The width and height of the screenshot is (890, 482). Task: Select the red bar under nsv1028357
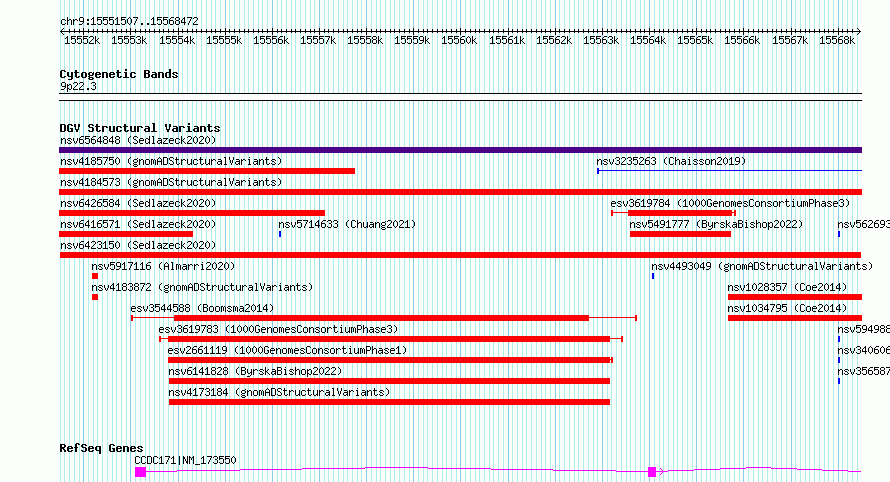click(795, 297)
